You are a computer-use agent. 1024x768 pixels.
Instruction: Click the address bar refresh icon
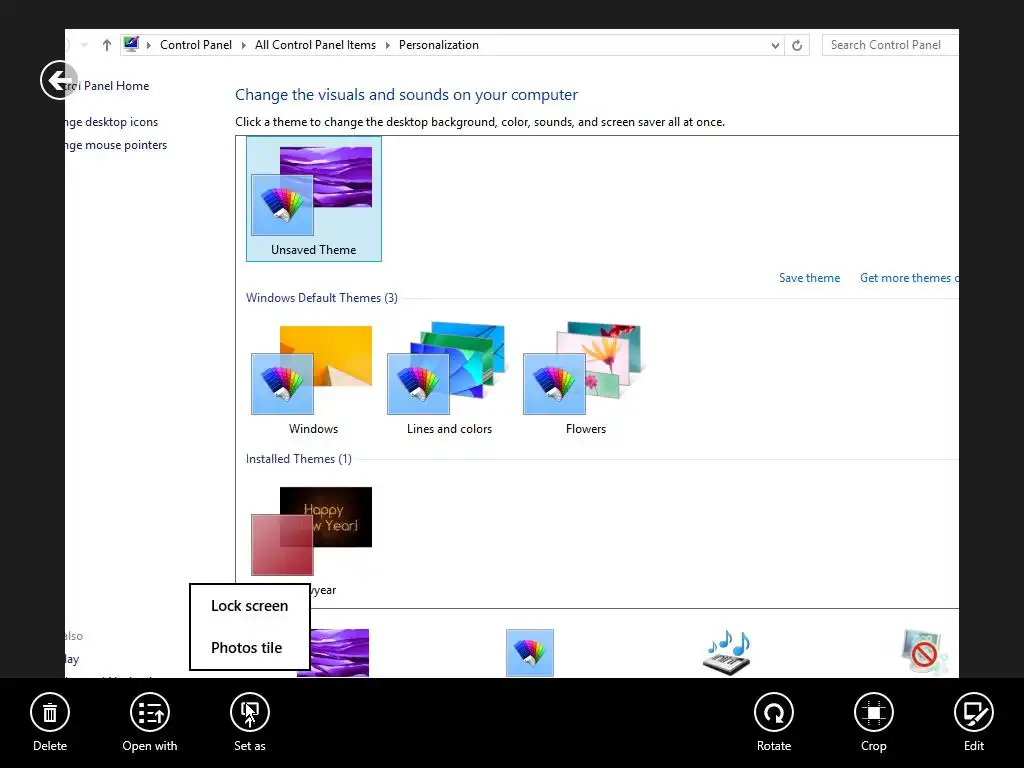click(x=797, y=45)
